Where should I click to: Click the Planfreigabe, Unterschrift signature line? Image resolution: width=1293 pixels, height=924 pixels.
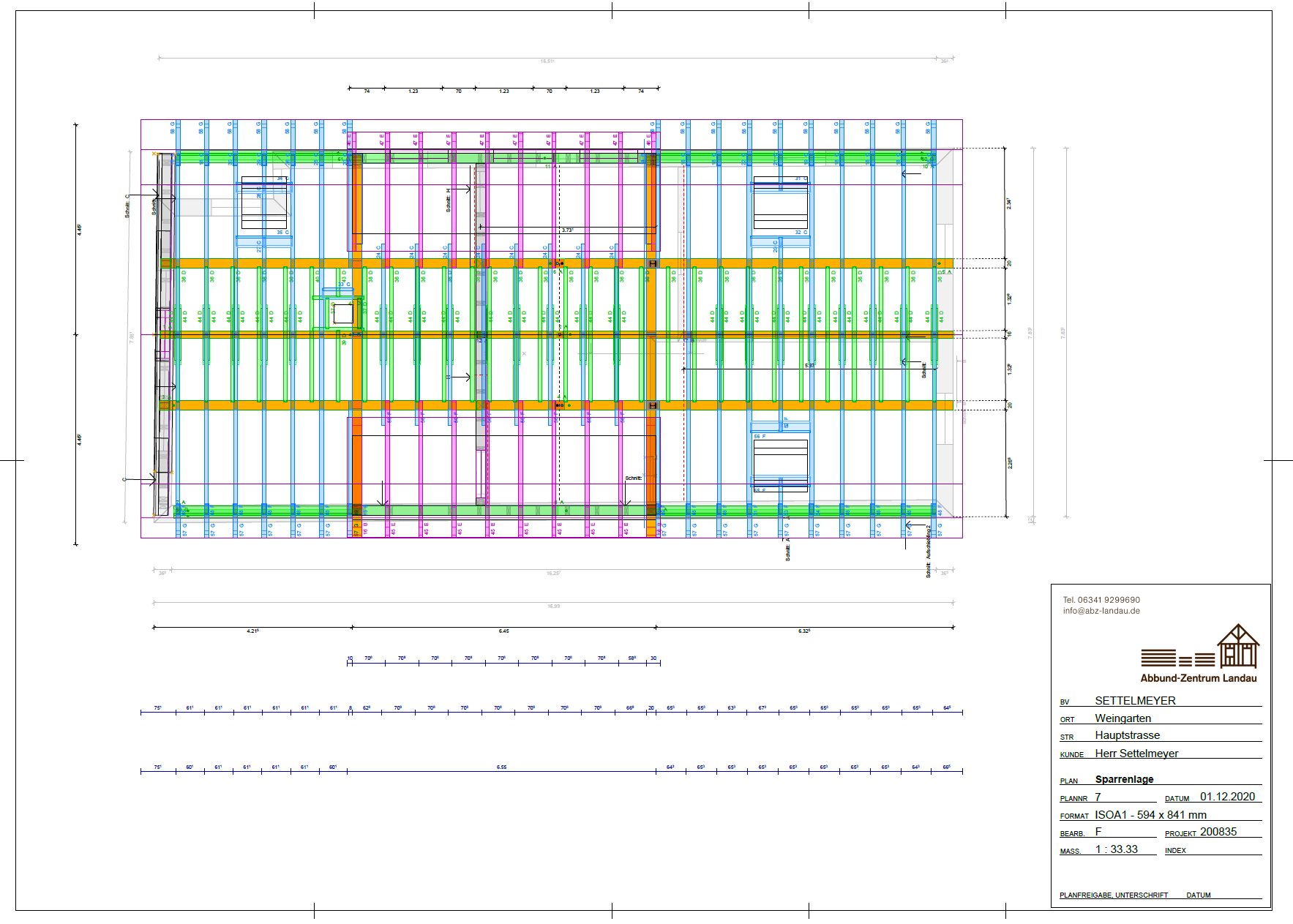[x=1113, y=895]
